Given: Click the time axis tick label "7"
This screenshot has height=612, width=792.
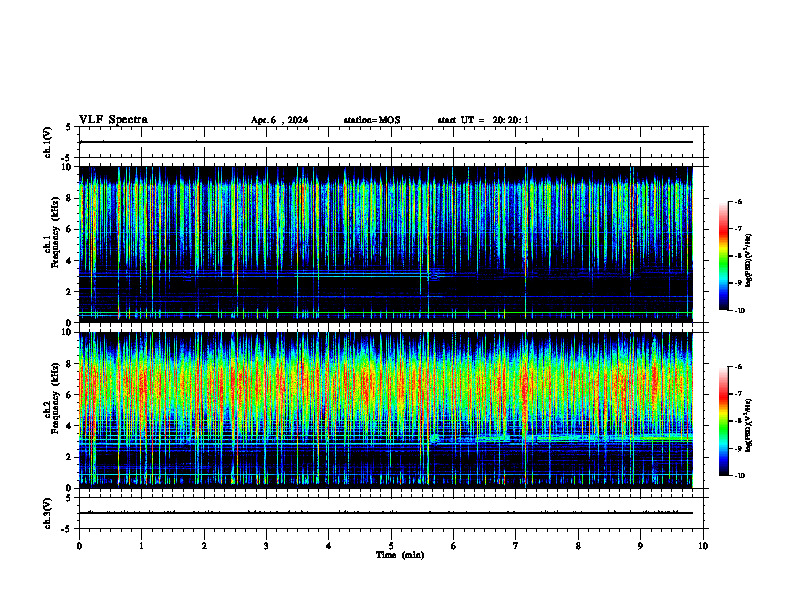Looking at the screenshot, I should 516,546.
